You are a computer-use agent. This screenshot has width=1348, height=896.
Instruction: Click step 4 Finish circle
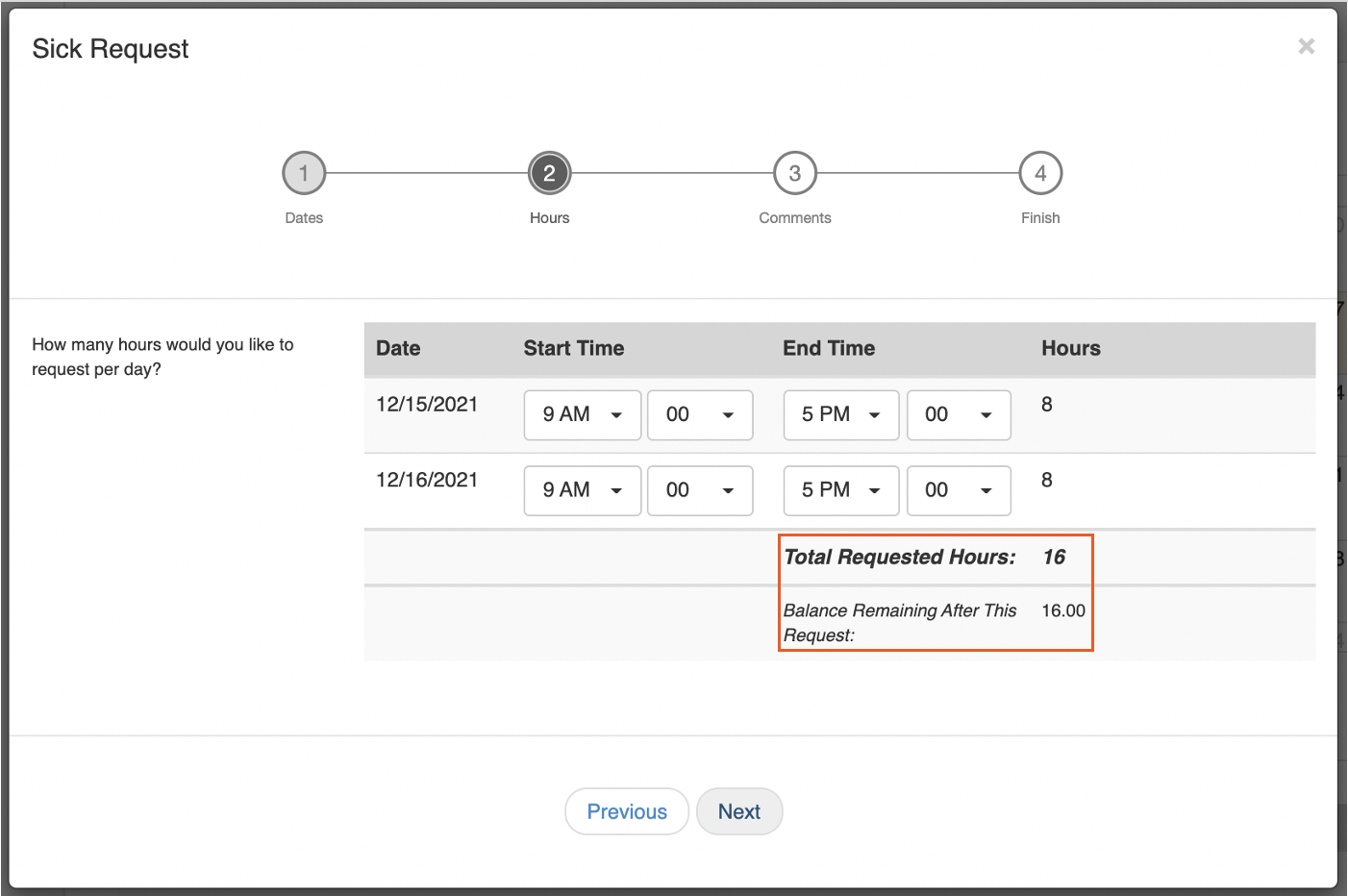click(x=1040, y=174)
